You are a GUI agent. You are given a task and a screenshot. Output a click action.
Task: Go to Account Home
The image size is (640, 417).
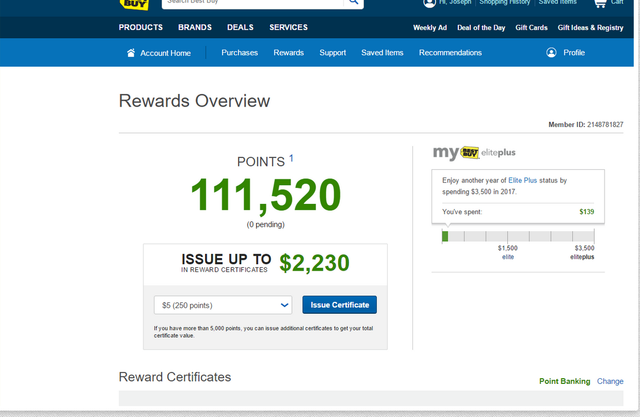(x=165, y=53)
